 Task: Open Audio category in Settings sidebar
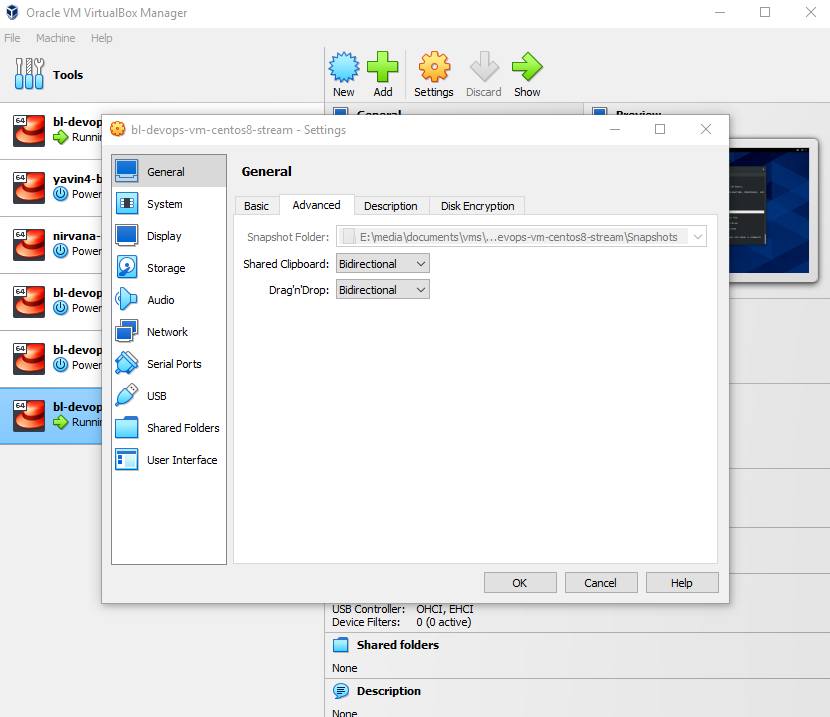click(x=169, y=299)
